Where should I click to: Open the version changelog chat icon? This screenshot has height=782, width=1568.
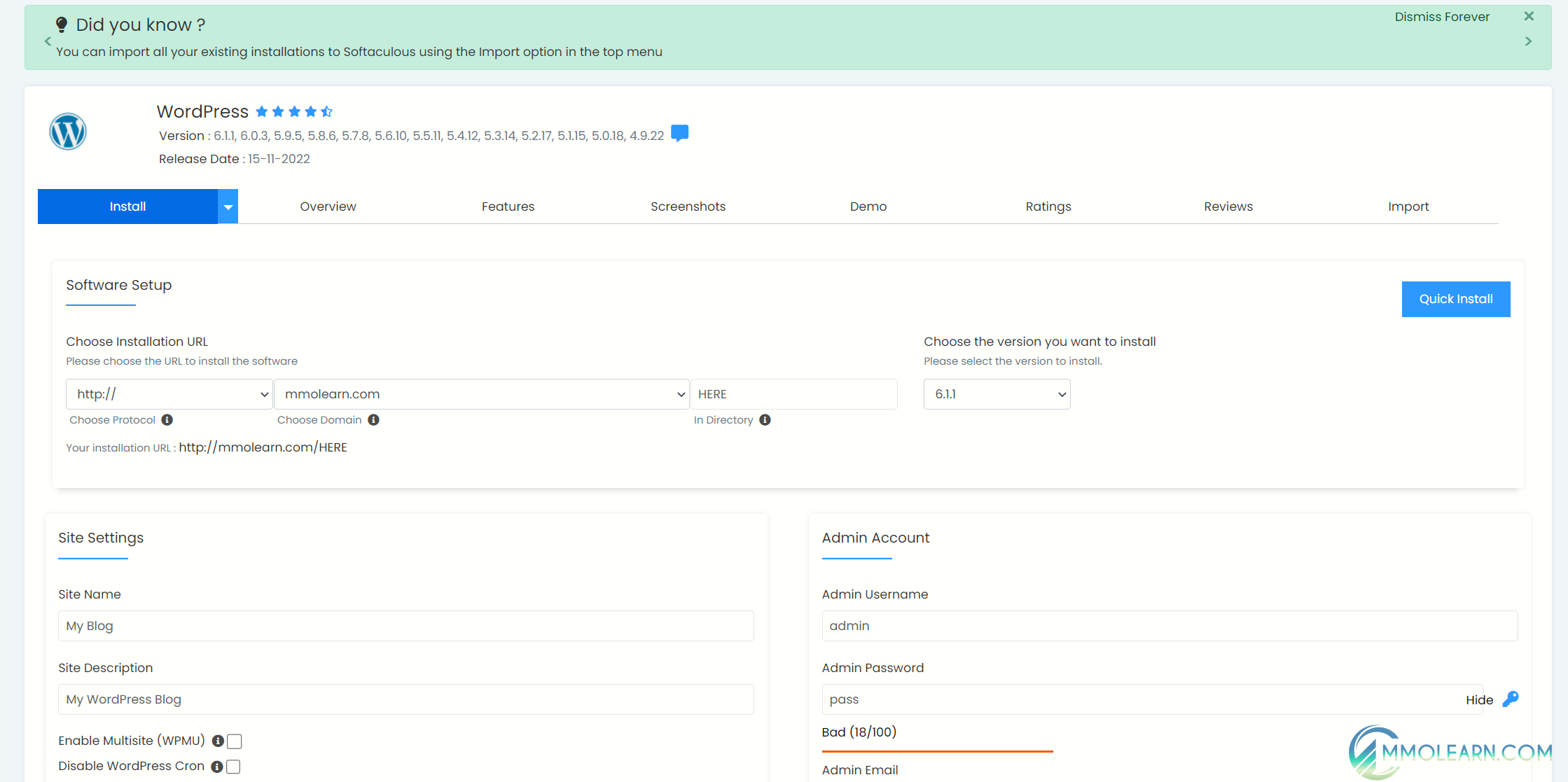point(679,133)
